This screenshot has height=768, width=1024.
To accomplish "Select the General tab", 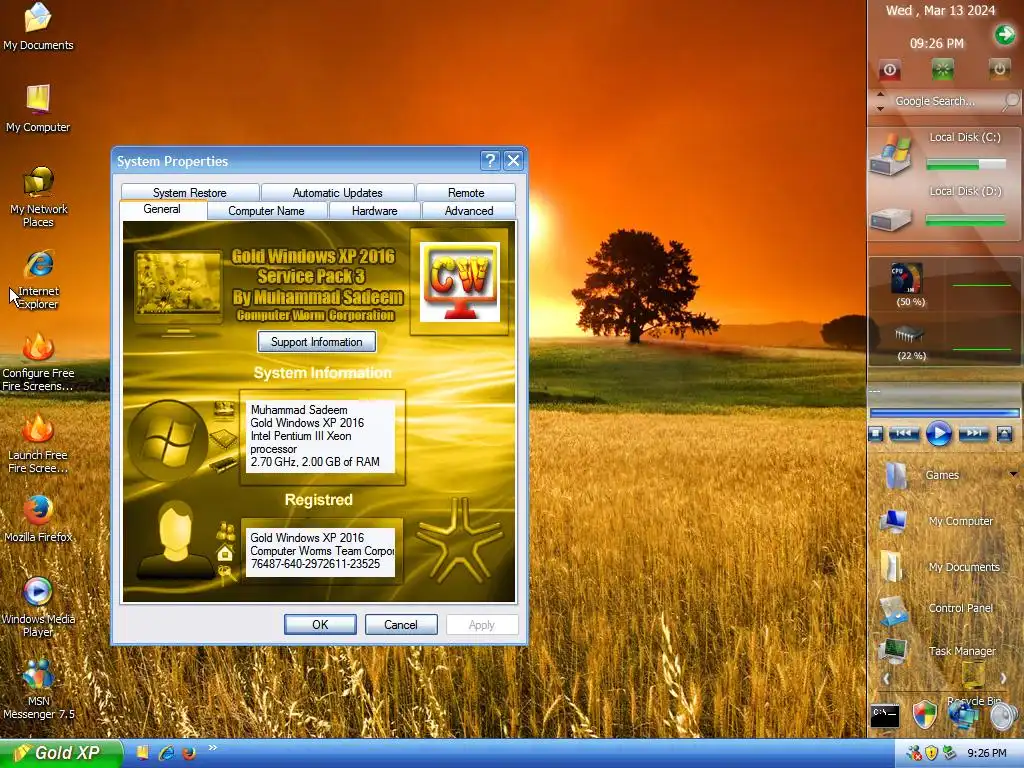I will coord(163,209).
